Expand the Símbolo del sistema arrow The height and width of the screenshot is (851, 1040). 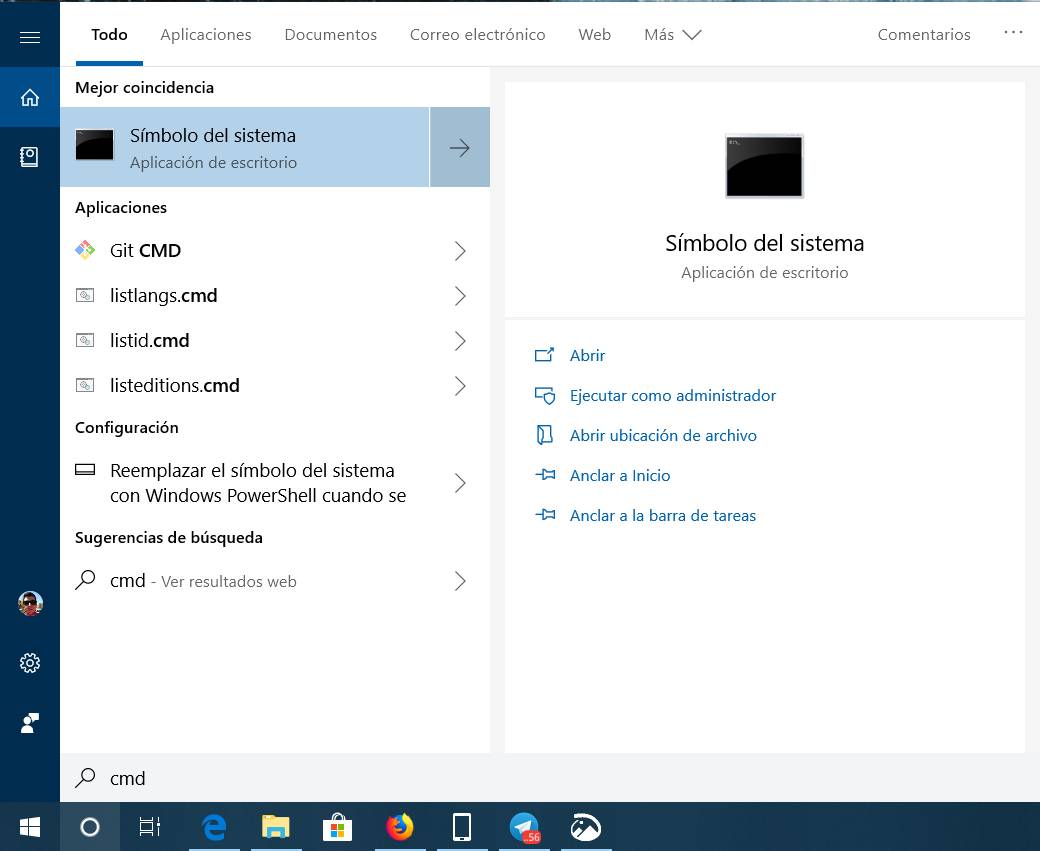(460, 148)
